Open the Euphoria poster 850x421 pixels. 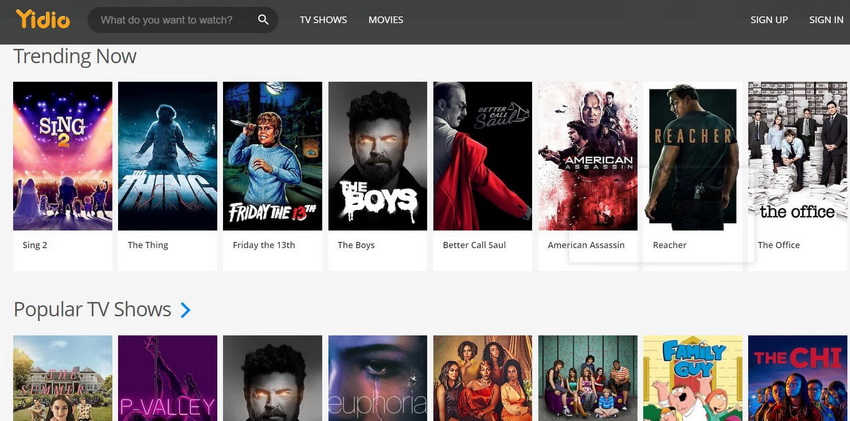[x=377, y=378]
